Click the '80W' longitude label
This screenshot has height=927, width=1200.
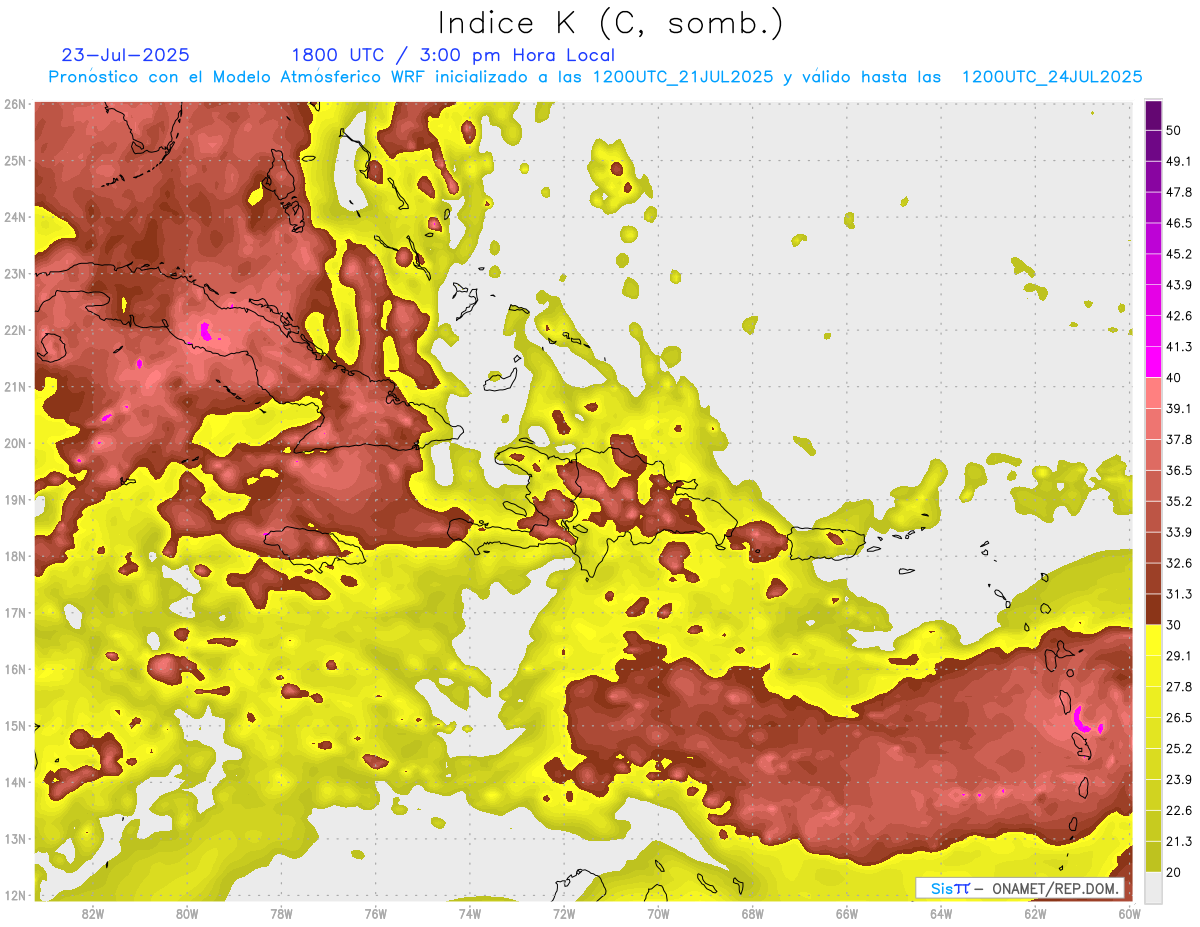[x=187, y=914]
